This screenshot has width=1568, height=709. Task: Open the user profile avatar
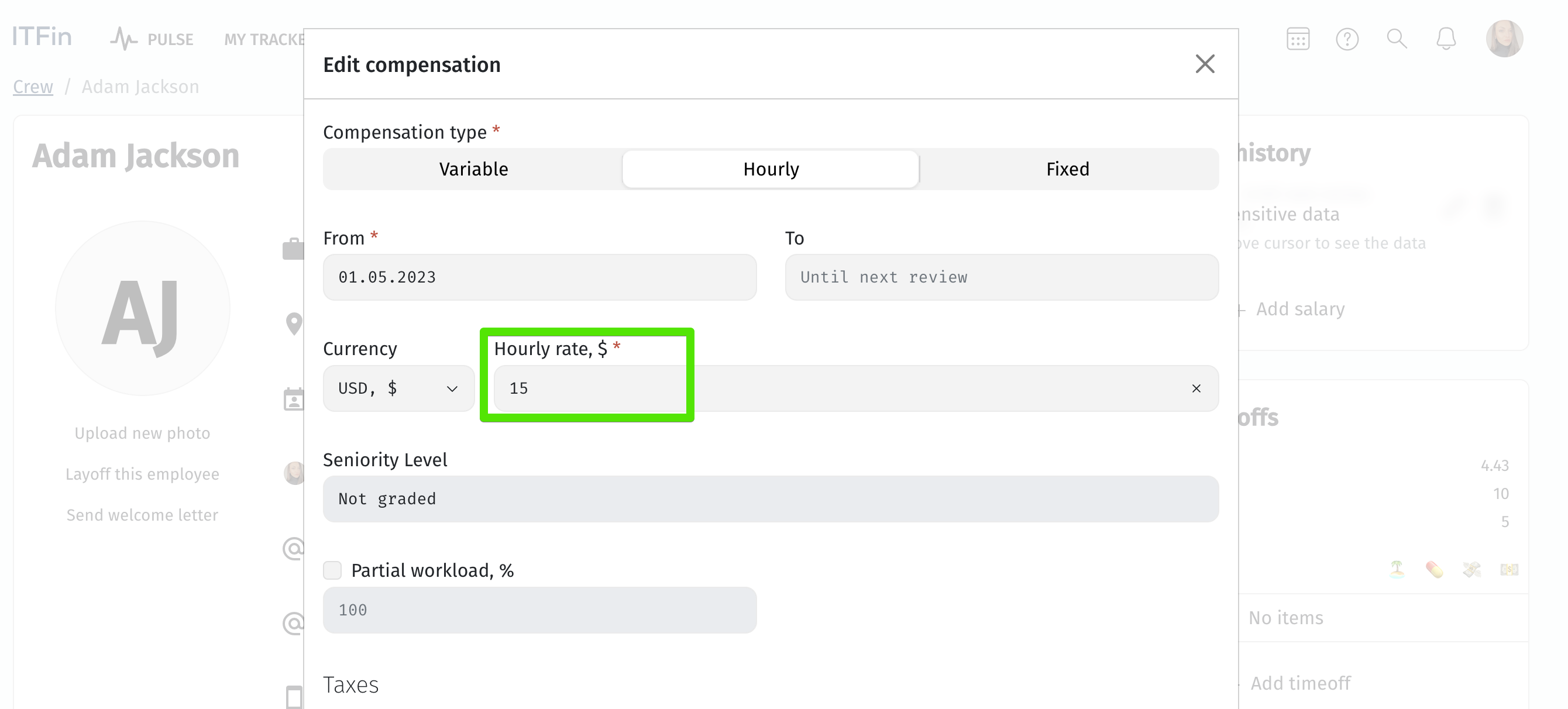[1504, 38]
